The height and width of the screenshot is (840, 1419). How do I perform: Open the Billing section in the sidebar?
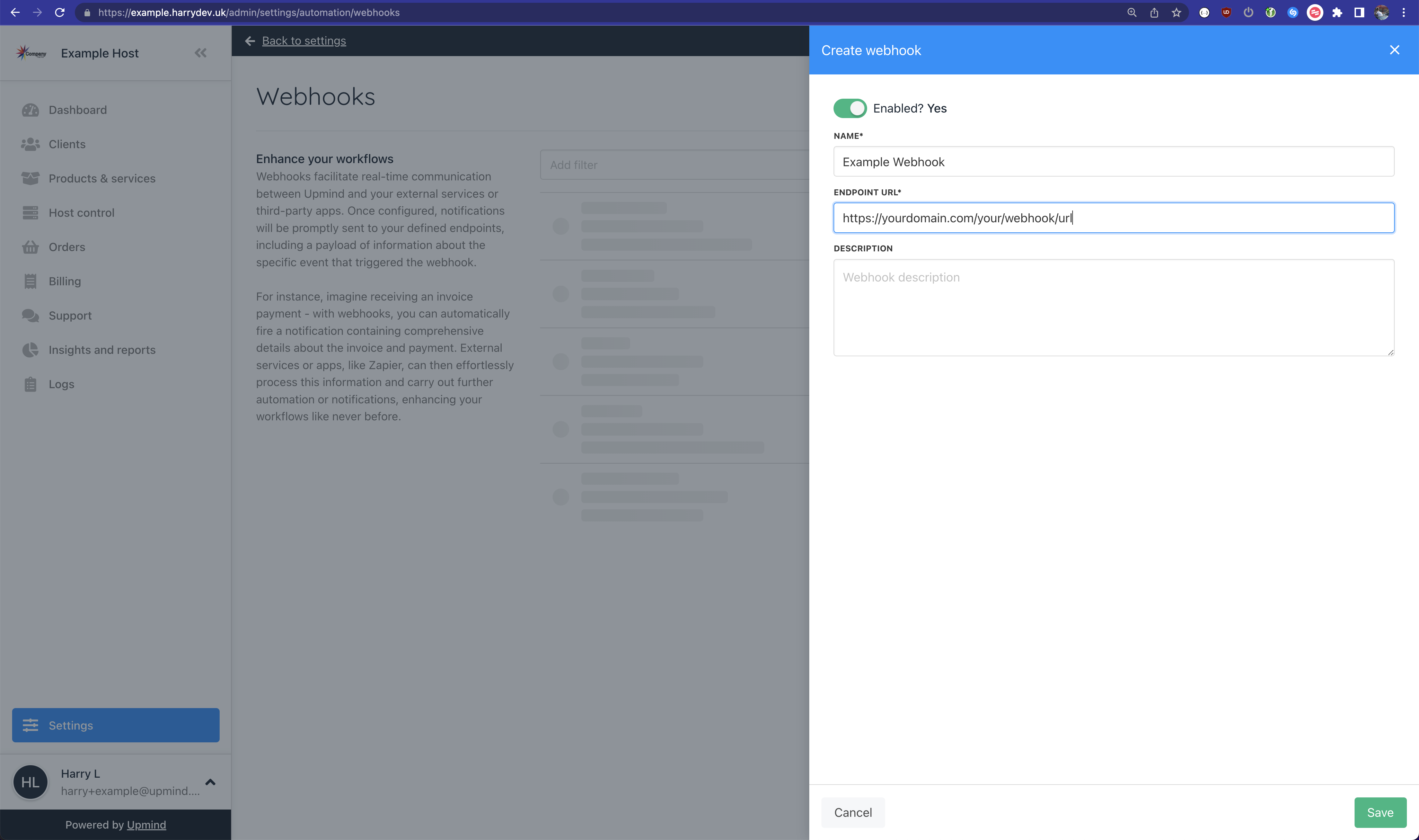point(64,281)
